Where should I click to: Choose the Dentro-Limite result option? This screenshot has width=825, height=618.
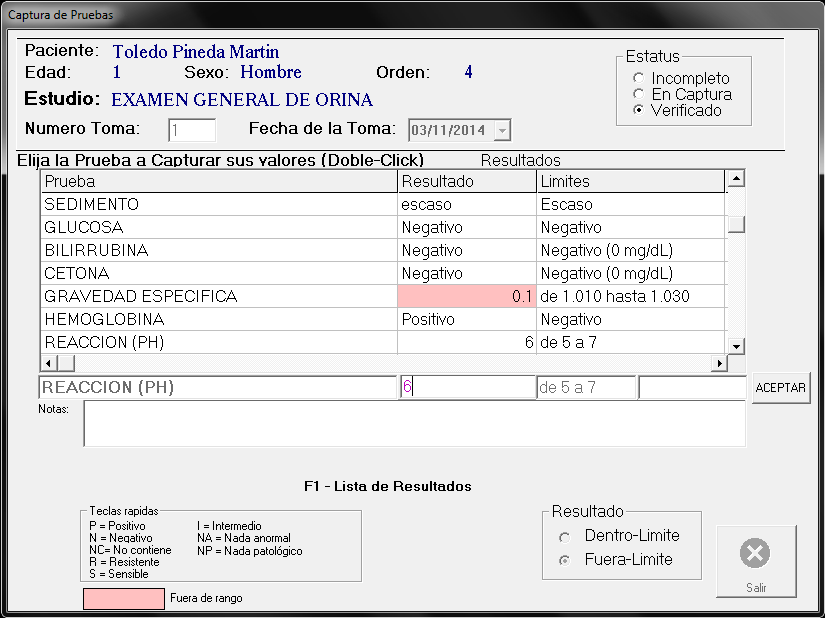(567, 536)
